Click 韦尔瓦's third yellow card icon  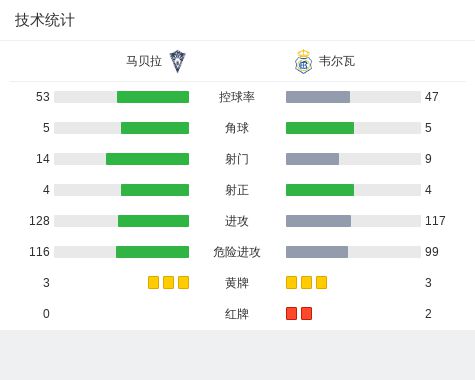[321, 282]
